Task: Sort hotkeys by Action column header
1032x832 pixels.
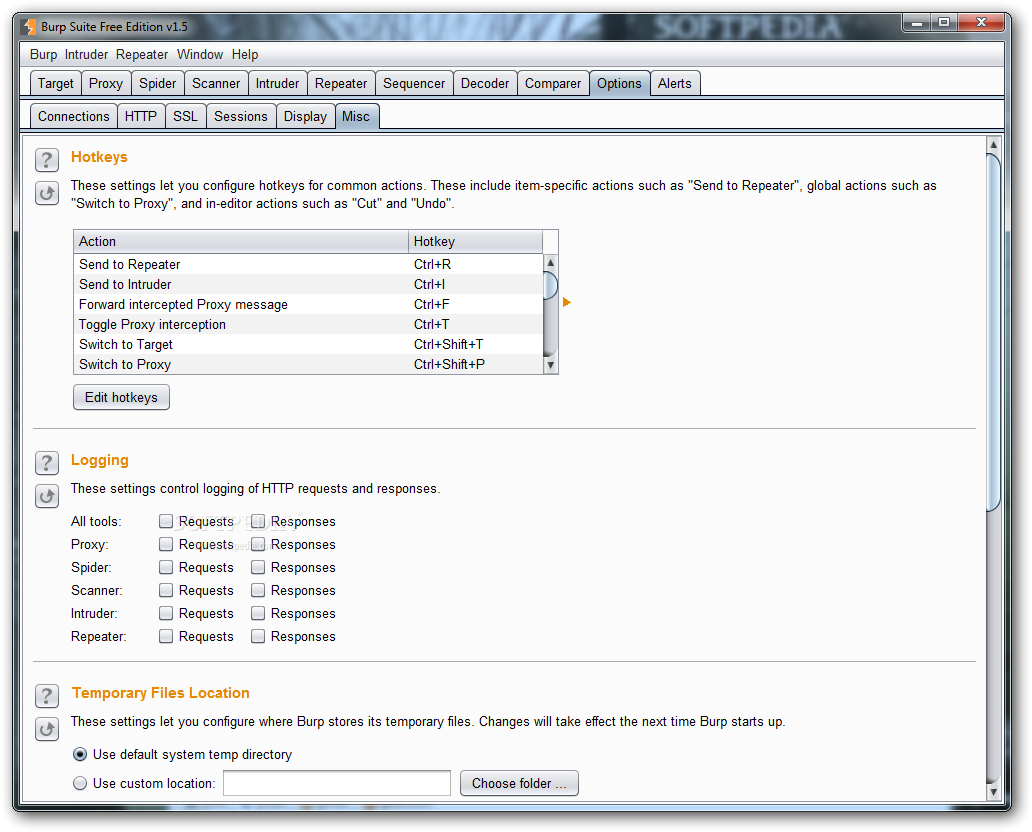Action: (x=241, y=242)
